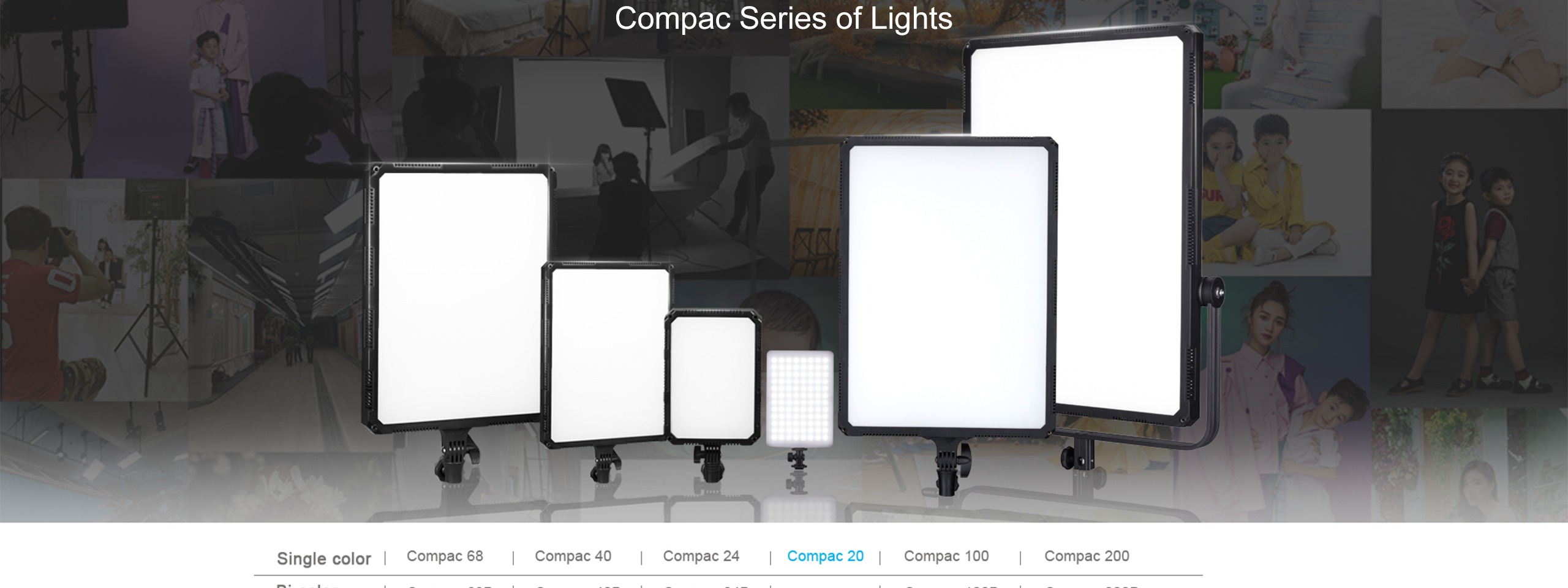The height and width of the screenshot is (588, 1568).
Task: Open the Compac 40 product link
Action: tap(573, 556)
